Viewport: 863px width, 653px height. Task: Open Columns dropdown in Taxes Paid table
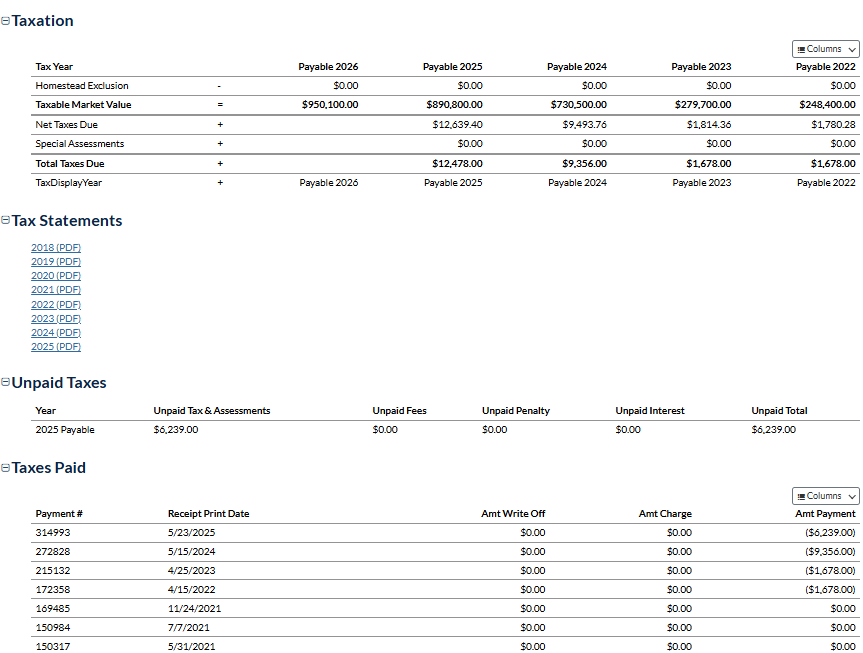pyautogui.click(x=825, y=496)
